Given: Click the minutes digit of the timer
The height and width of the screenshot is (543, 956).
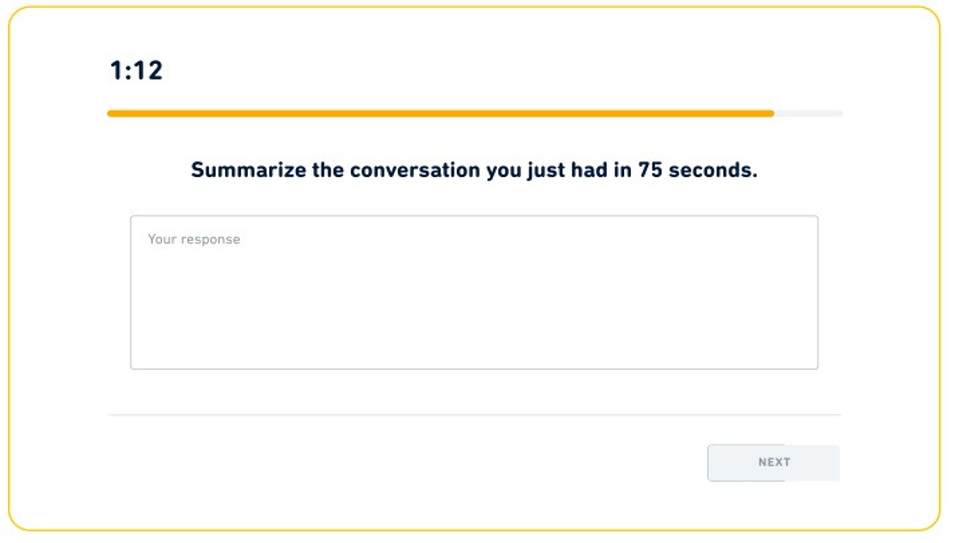Looking at the screenshot, I should pos(116,71).
